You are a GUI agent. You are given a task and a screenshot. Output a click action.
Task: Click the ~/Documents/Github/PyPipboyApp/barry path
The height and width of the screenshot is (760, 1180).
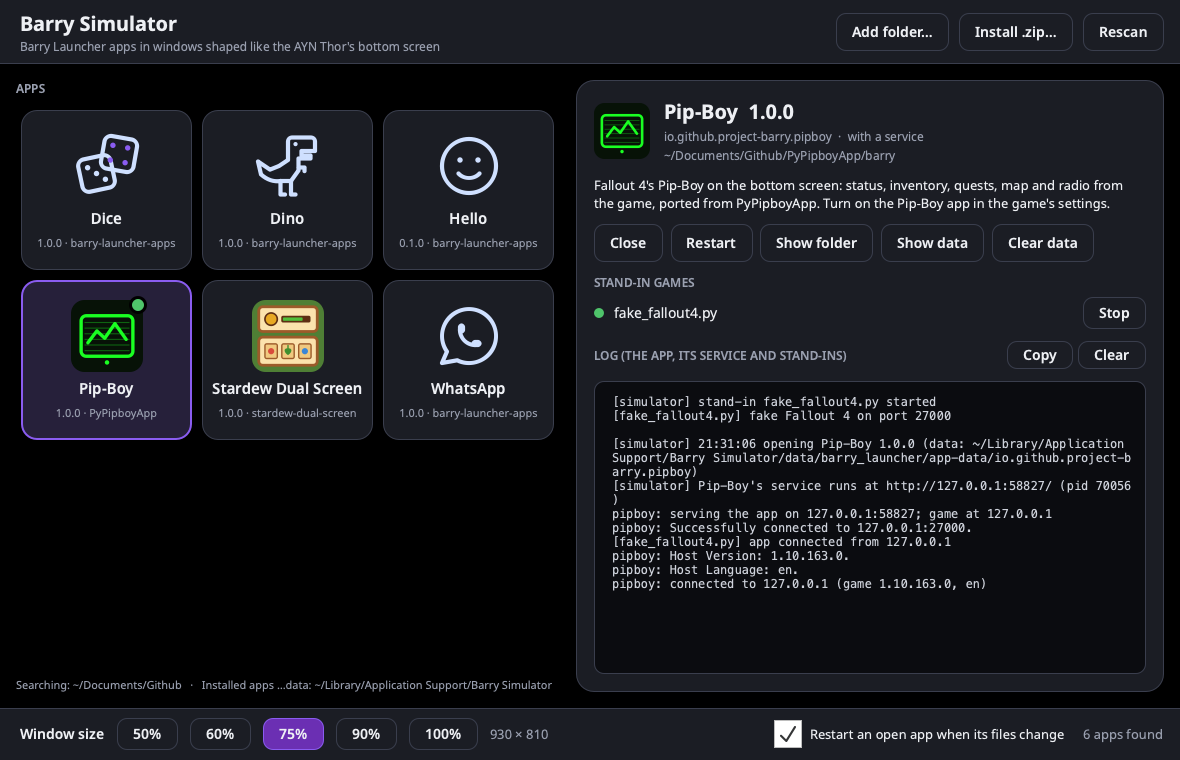[x=779, y=156]
